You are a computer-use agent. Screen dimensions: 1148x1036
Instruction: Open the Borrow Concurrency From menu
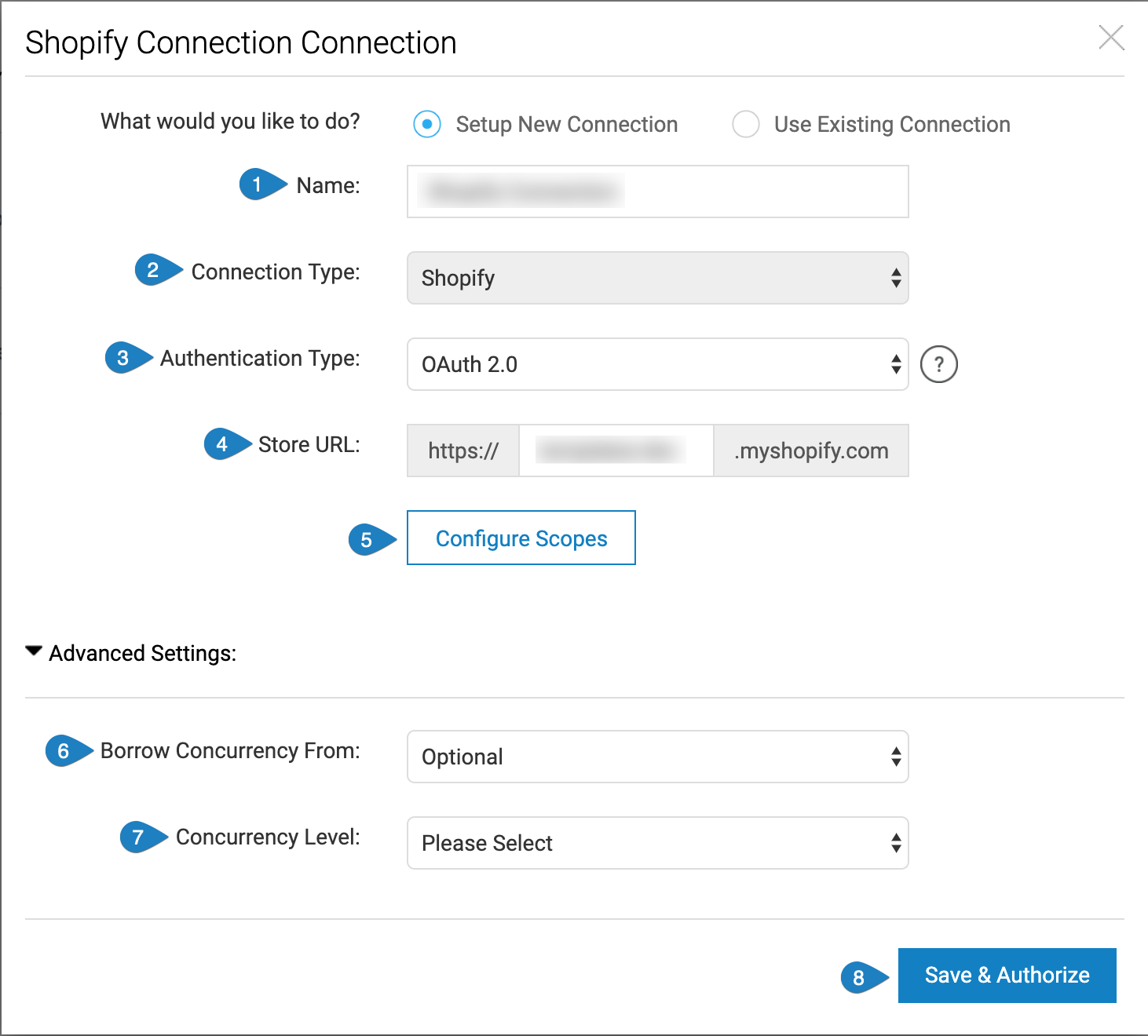657,757
